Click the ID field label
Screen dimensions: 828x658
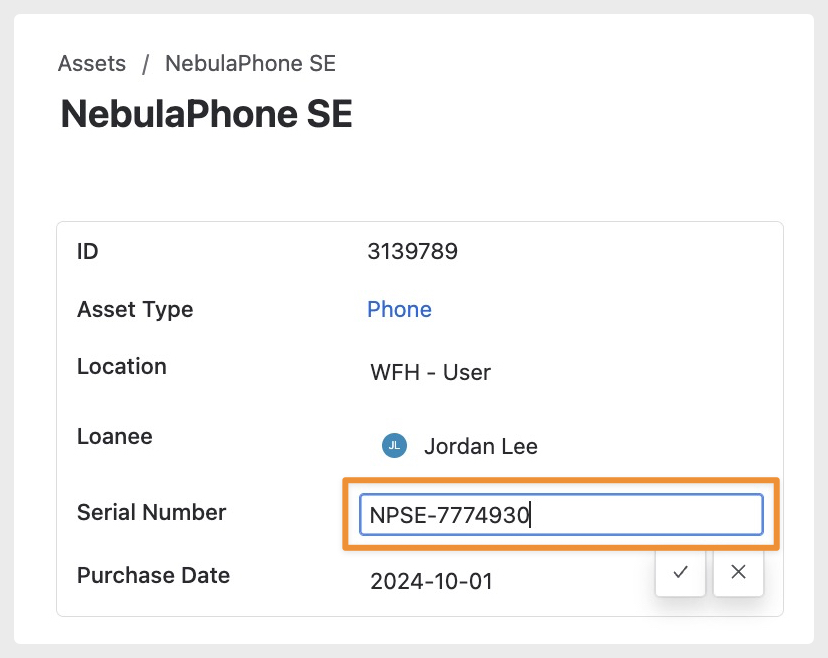88,251
